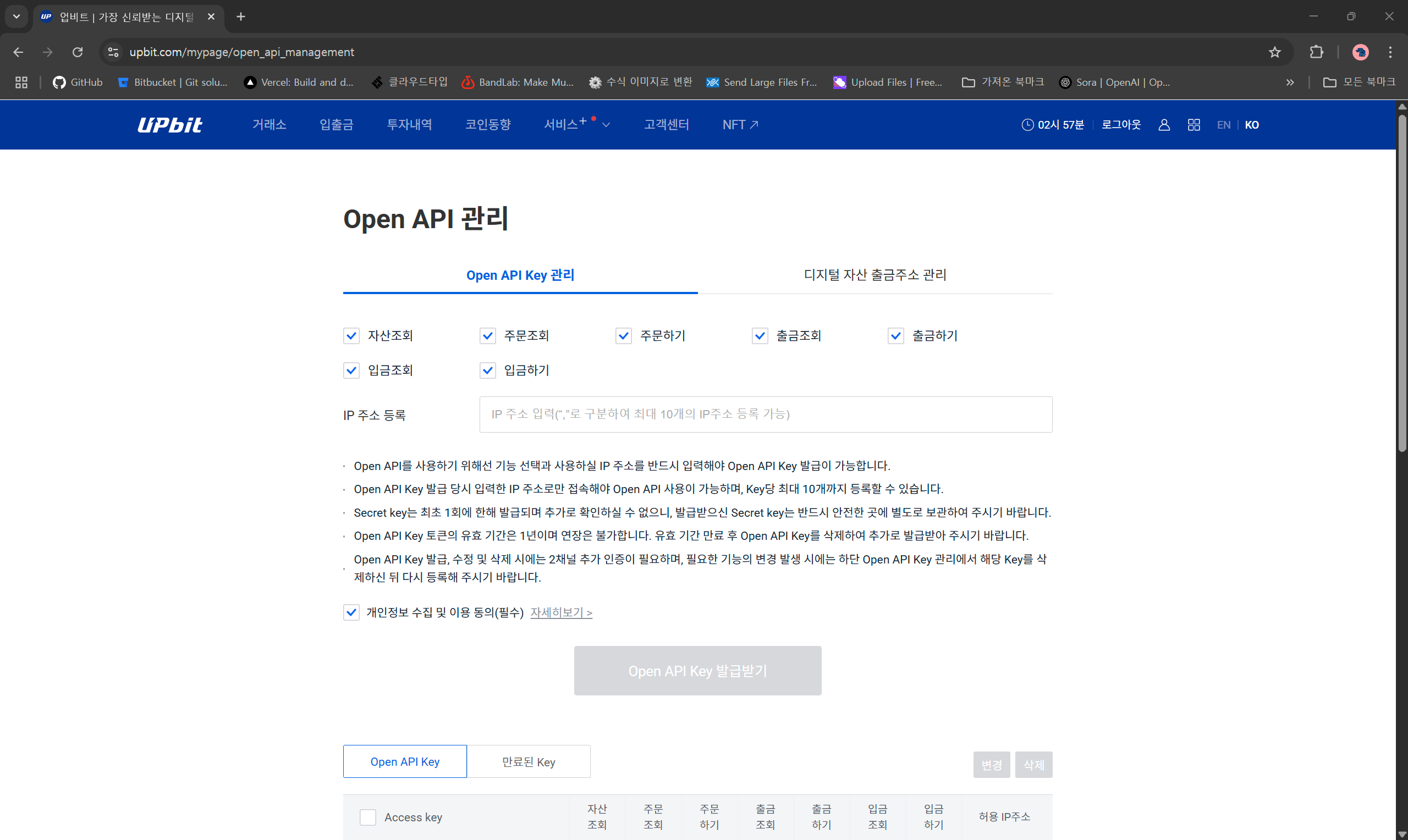Viewport: 1408px width, 840px height.
Task: Open the 모든 북마크 folder
Action: [x=1358, y=82]
